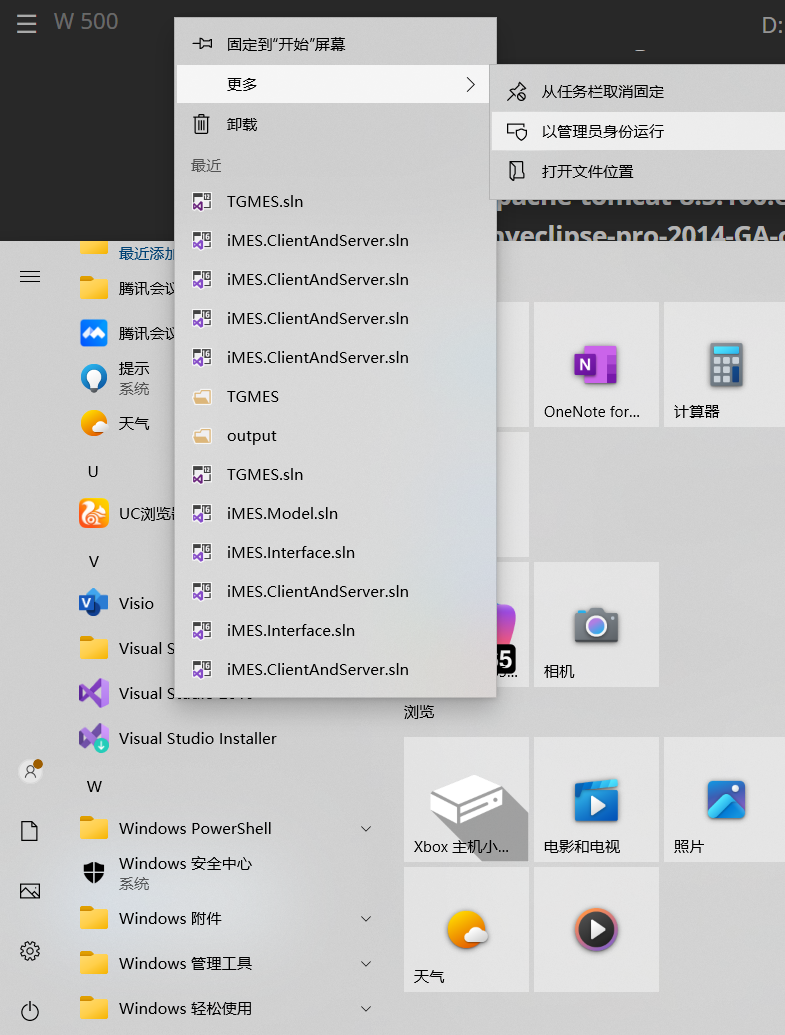Click the Windows Security shield icon
The image size is (785, 1035).
tap(94, 872)
